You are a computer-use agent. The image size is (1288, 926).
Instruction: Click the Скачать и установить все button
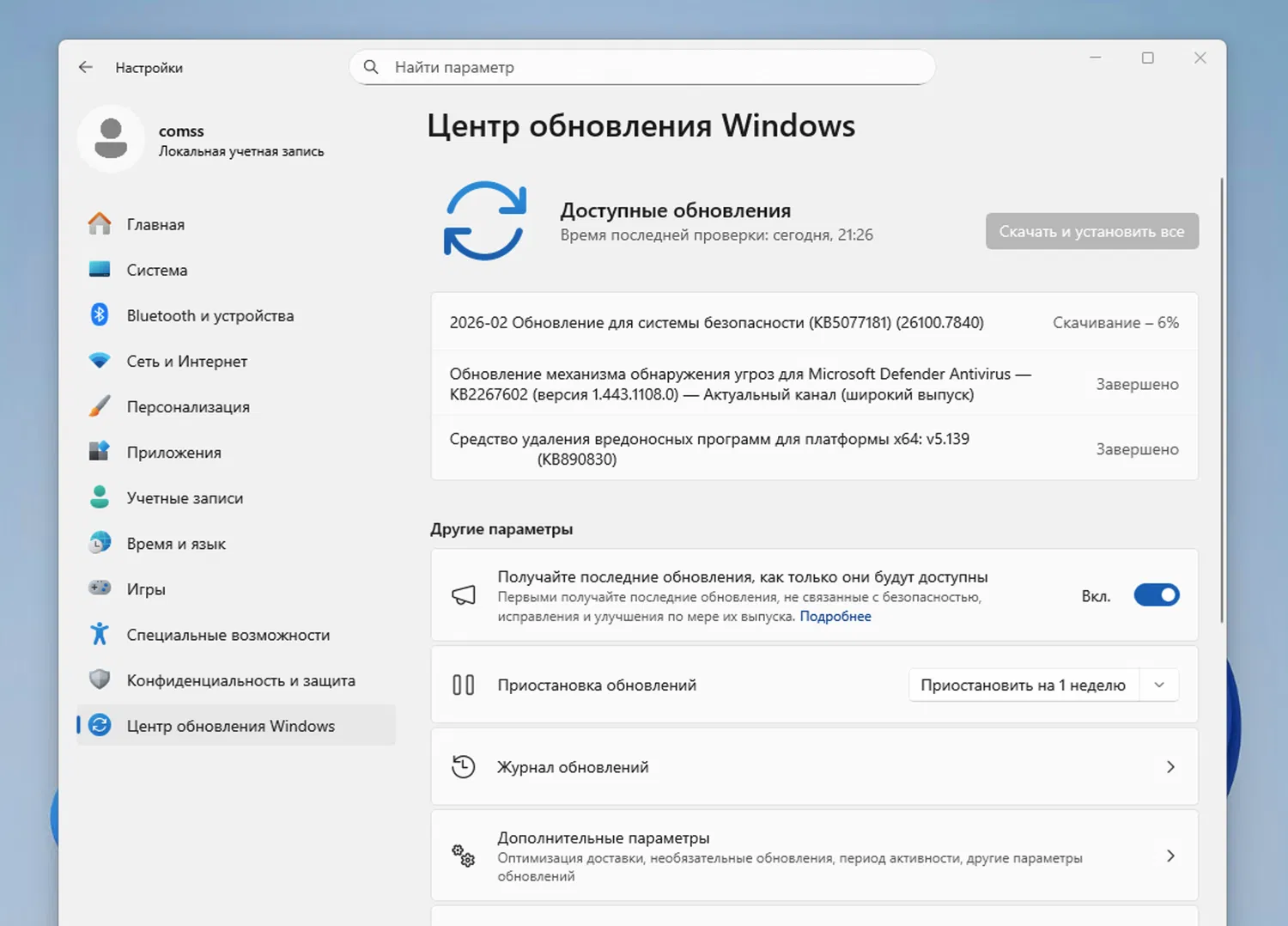click(x=1092, y=231)
